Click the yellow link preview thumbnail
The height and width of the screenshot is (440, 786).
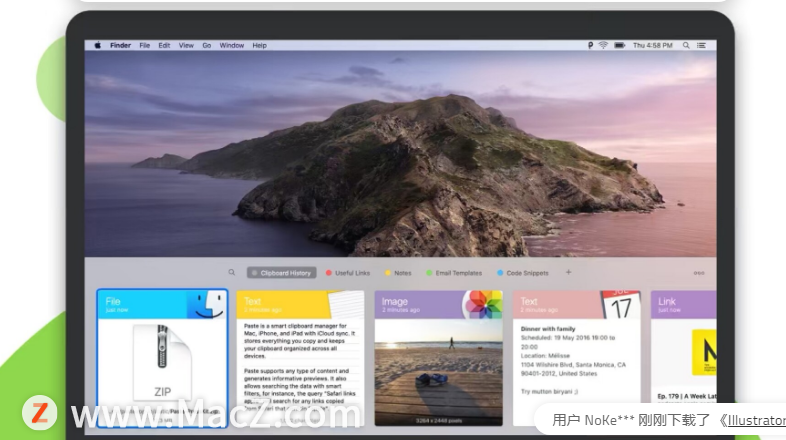click(x=704, y=352)
